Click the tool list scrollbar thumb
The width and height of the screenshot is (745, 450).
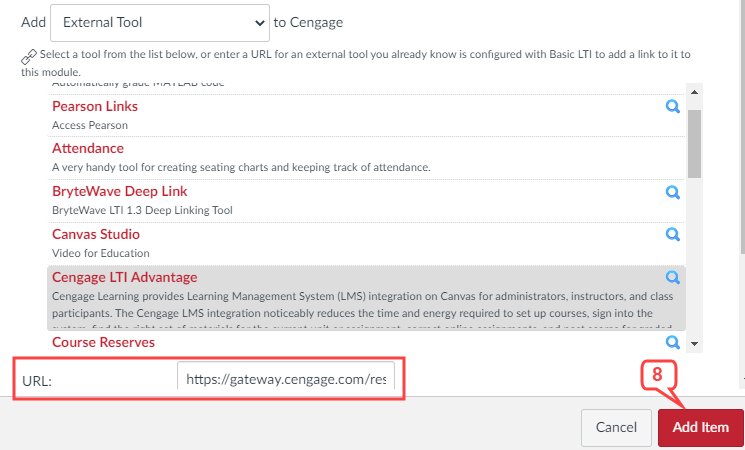coord(694,144)
